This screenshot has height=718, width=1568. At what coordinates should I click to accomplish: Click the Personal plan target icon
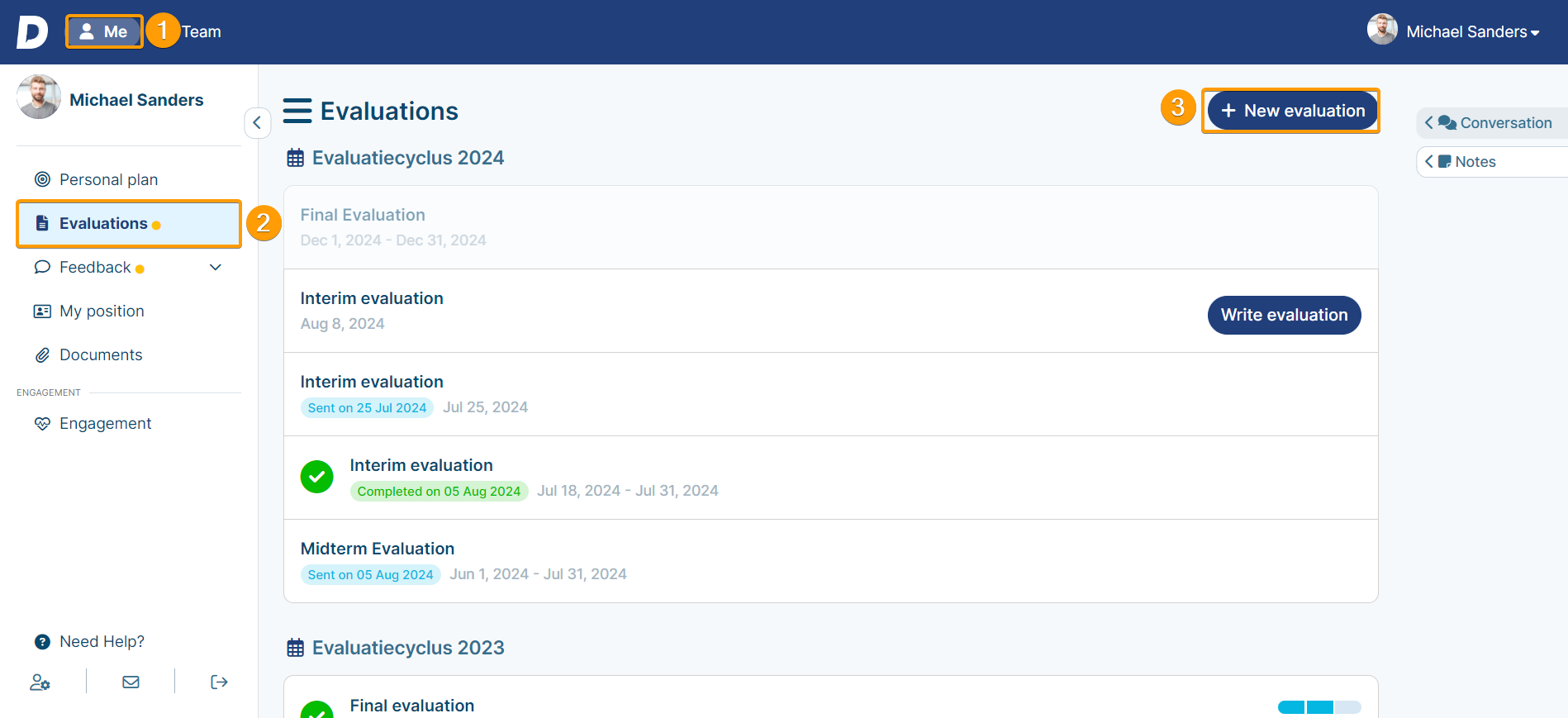pyautogui.click(x=42, y=179)
